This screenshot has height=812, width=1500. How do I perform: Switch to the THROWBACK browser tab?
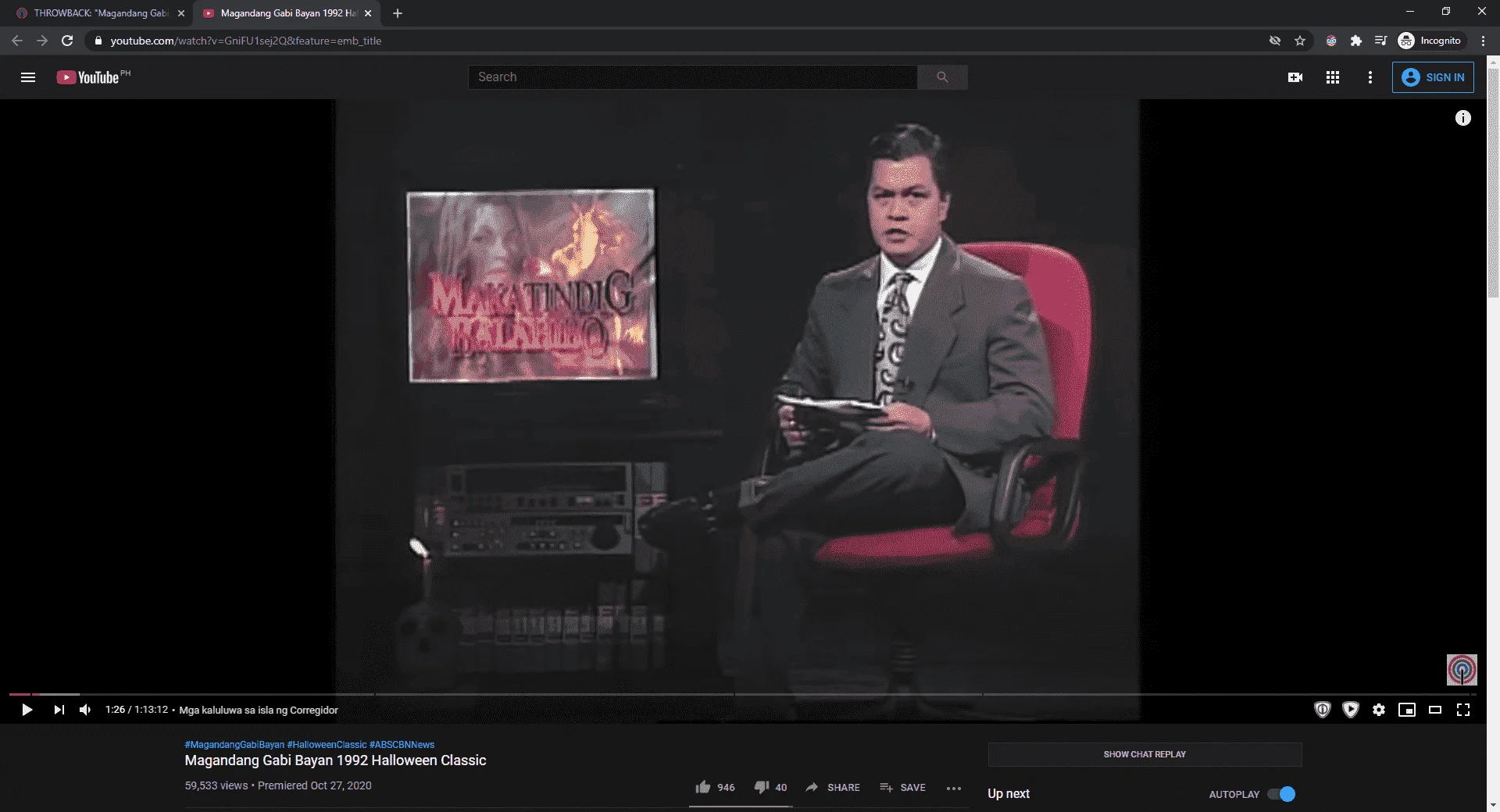(100, 13)
